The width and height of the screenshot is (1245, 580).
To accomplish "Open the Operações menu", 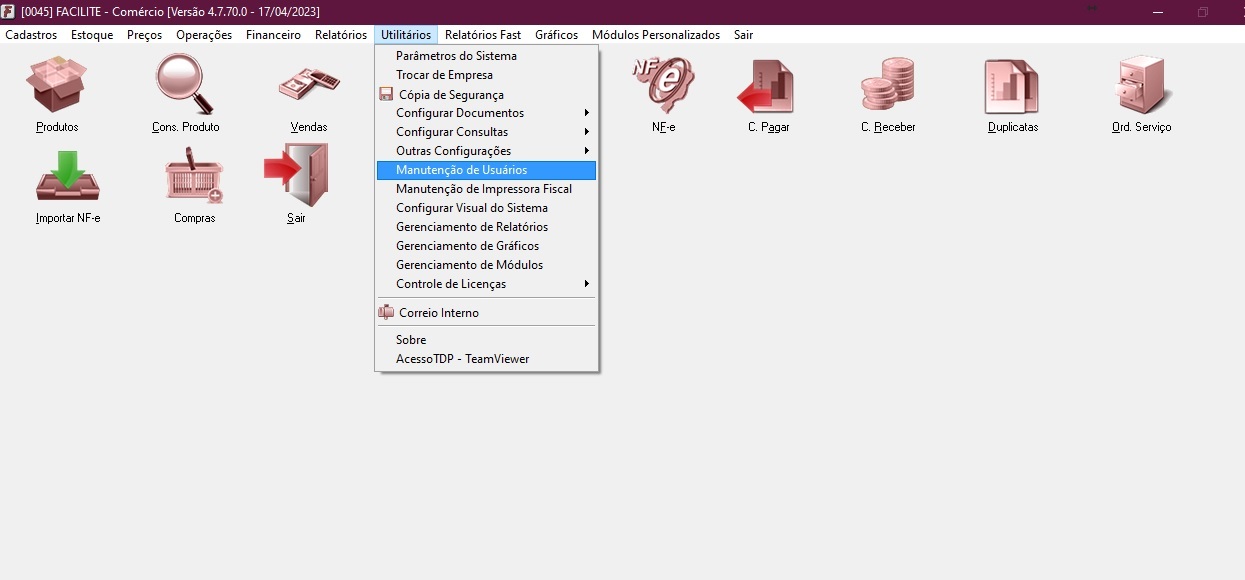I will point(204,35).
